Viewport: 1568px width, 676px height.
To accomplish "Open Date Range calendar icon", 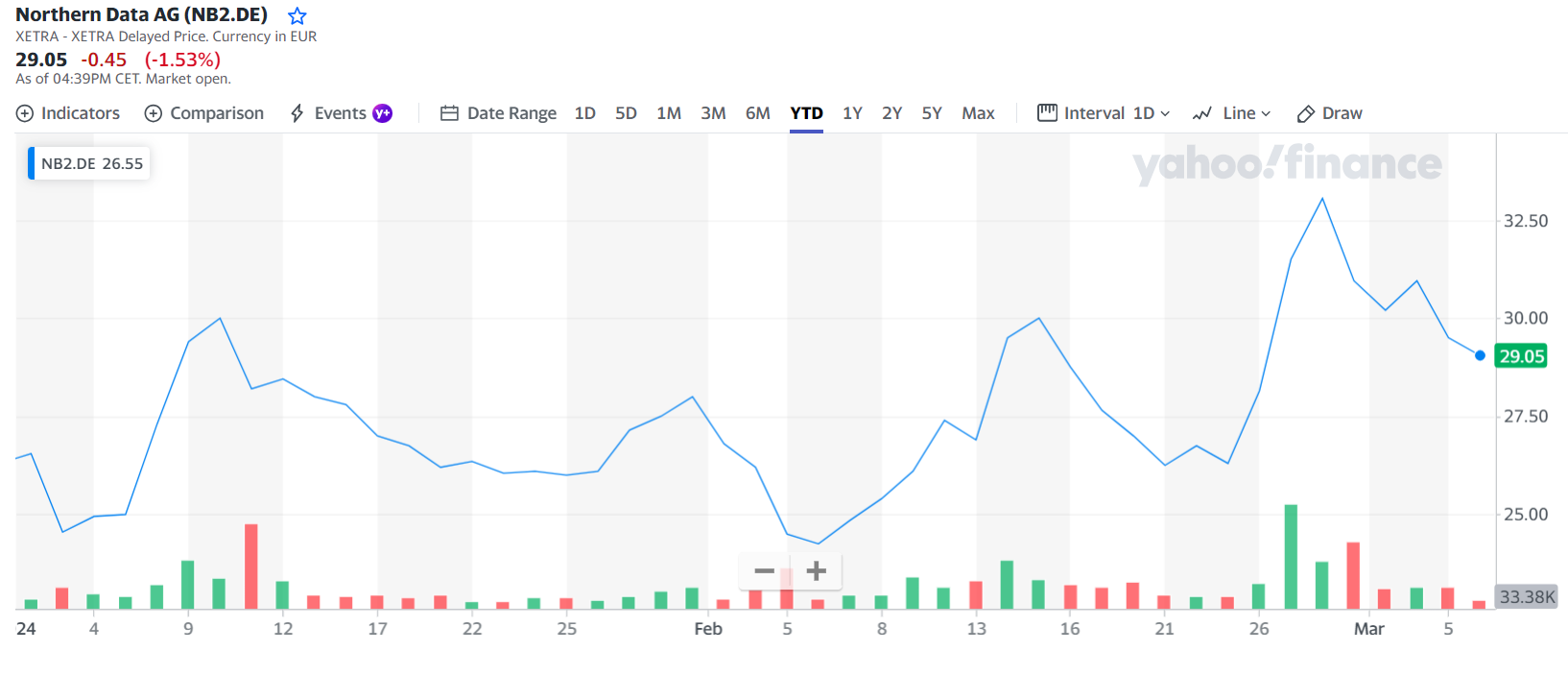I will point(449,113).
